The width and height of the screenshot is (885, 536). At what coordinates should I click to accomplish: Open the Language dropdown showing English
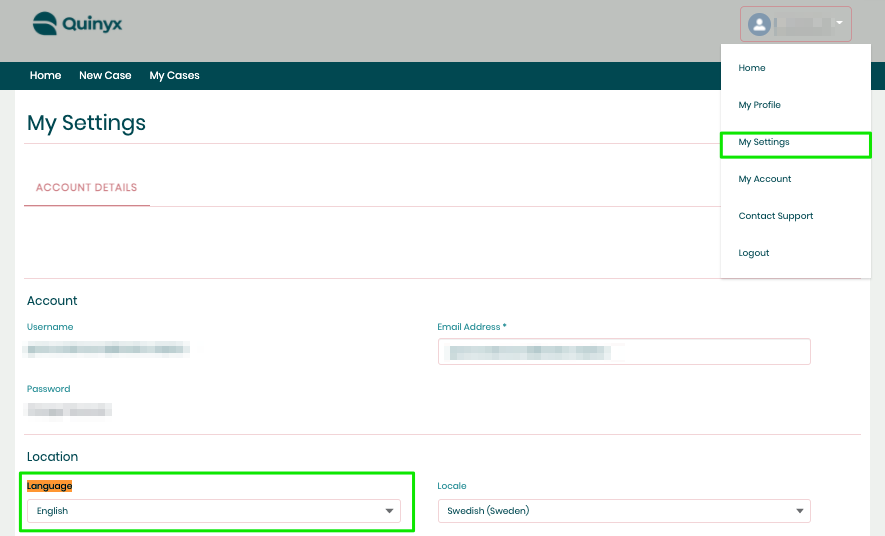(214, 511)
